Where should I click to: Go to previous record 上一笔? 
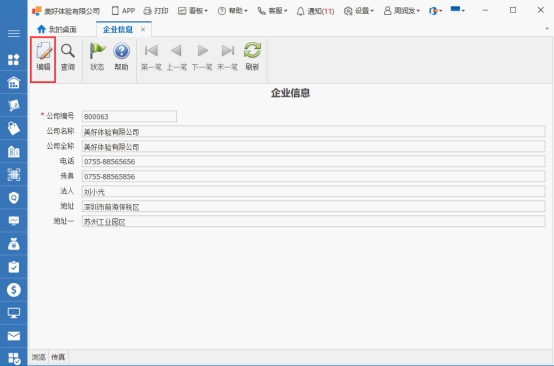176,57
